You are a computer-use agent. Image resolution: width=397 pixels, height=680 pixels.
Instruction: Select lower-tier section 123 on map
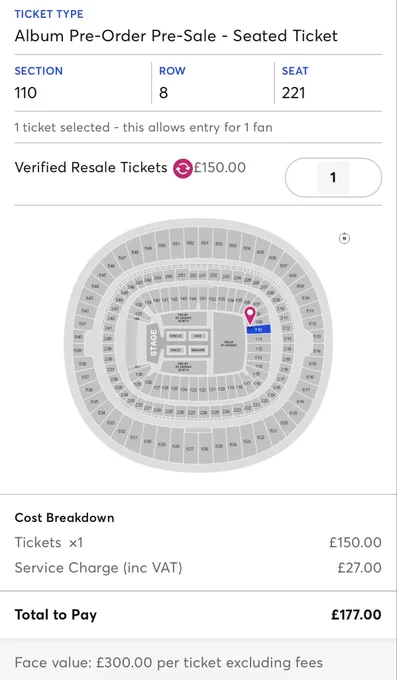pyautogui.click(x=193, y=389)
